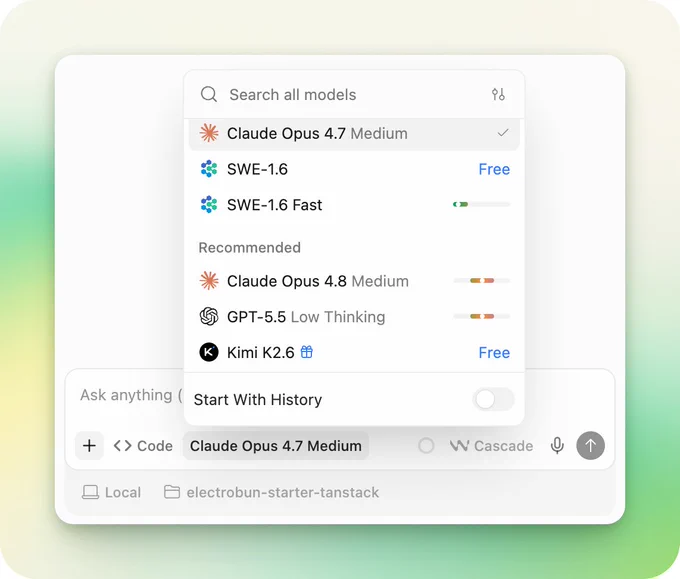Click the search magnifier icon
680x579 pixels.
click(x=209, y=94)
